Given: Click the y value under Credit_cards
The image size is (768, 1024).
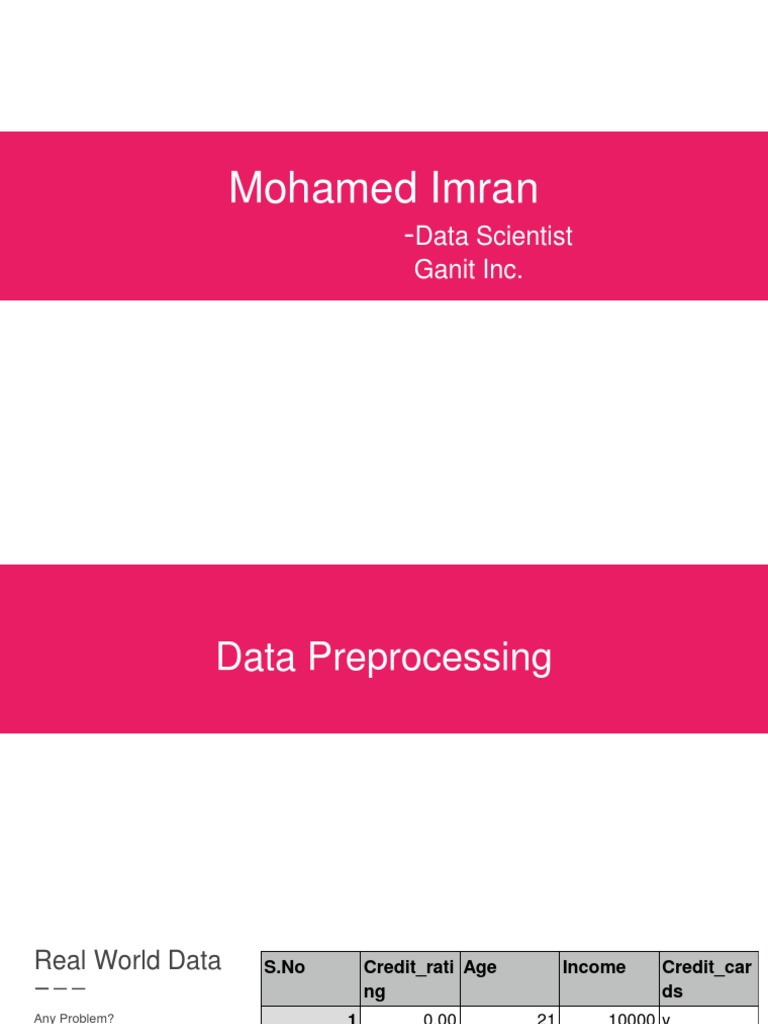Looking at the screenshot, I should point(666,1017).
